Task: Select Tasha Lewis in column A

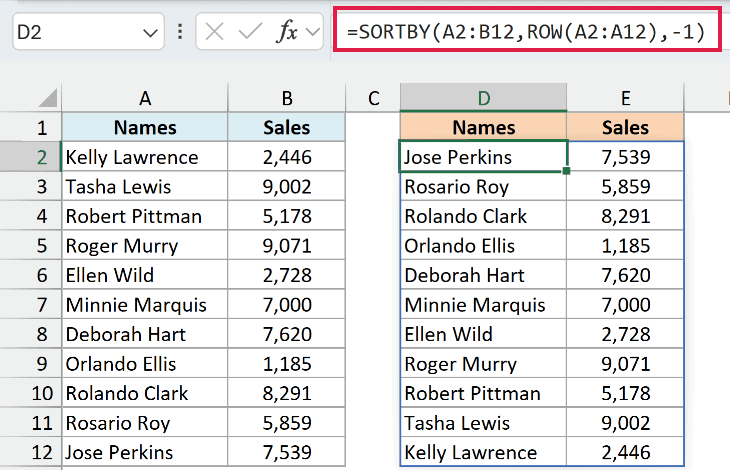Action: [145, 187]
